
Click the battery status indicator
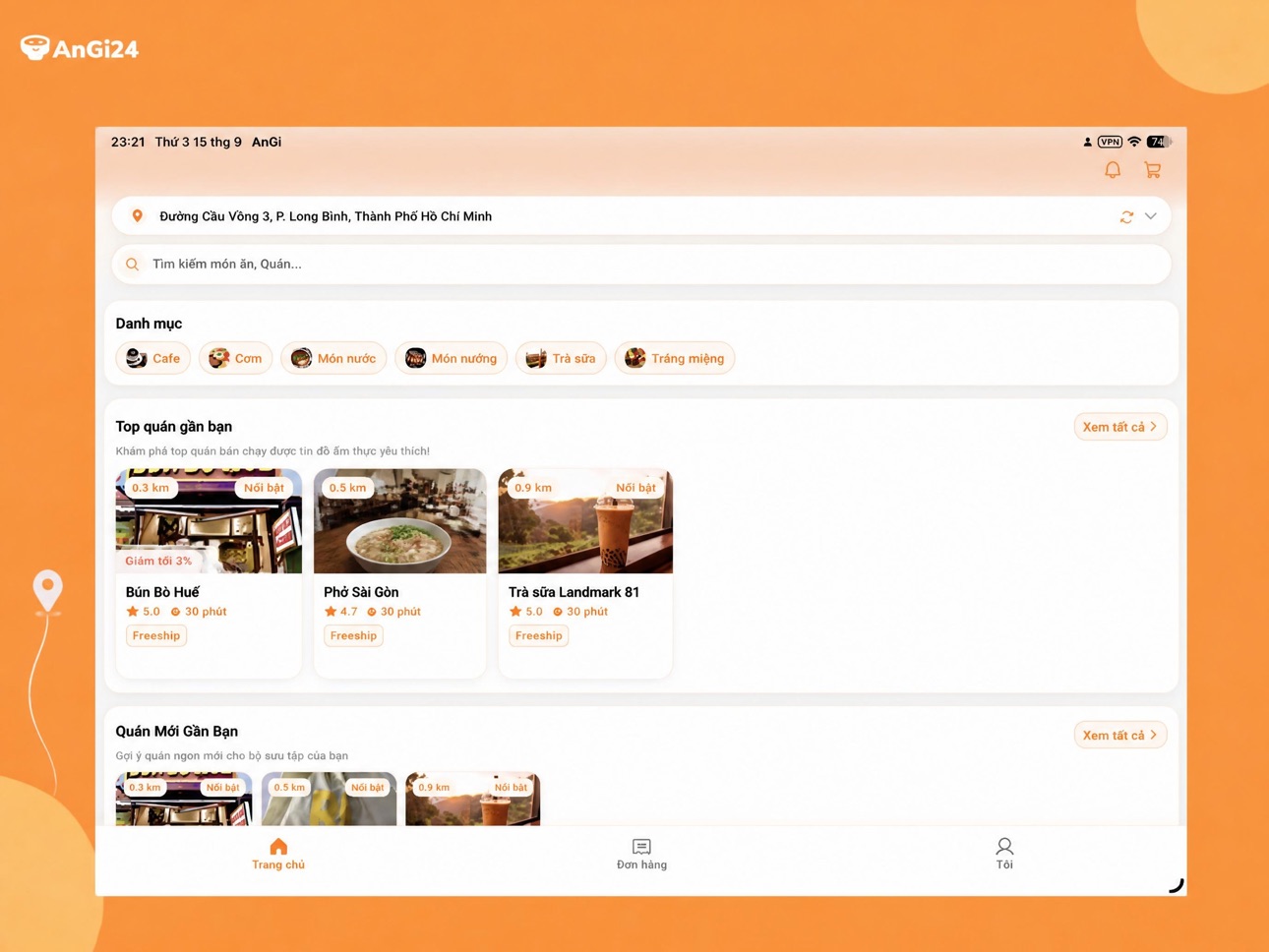(1160, 142)
